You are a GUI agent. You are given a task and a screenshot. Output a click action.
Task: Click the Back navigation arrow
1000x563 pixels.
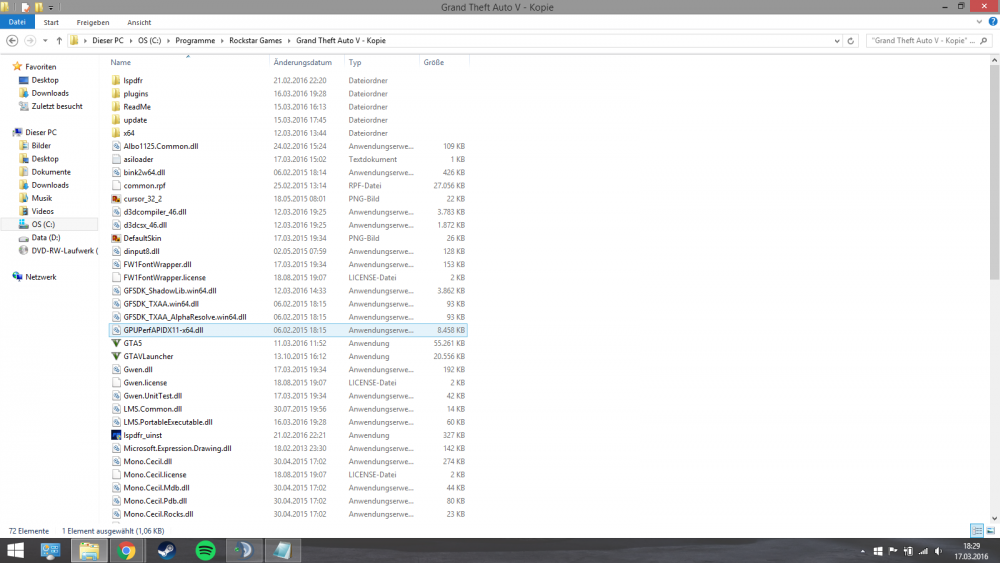point(12,40)
